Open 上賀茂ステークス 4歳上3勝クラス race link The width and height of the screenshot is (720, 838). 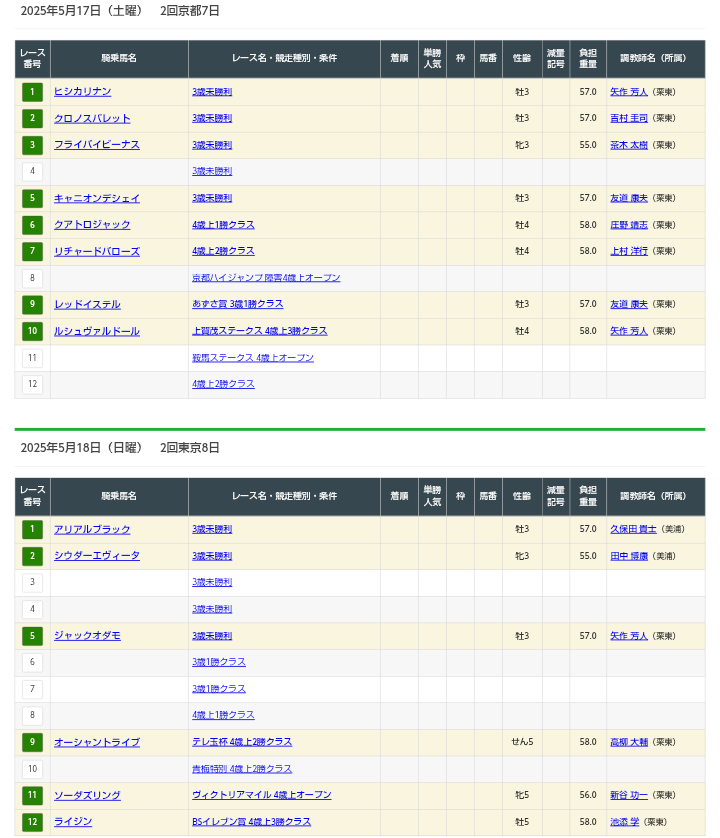pyautogui.click(x=260, y=331)
